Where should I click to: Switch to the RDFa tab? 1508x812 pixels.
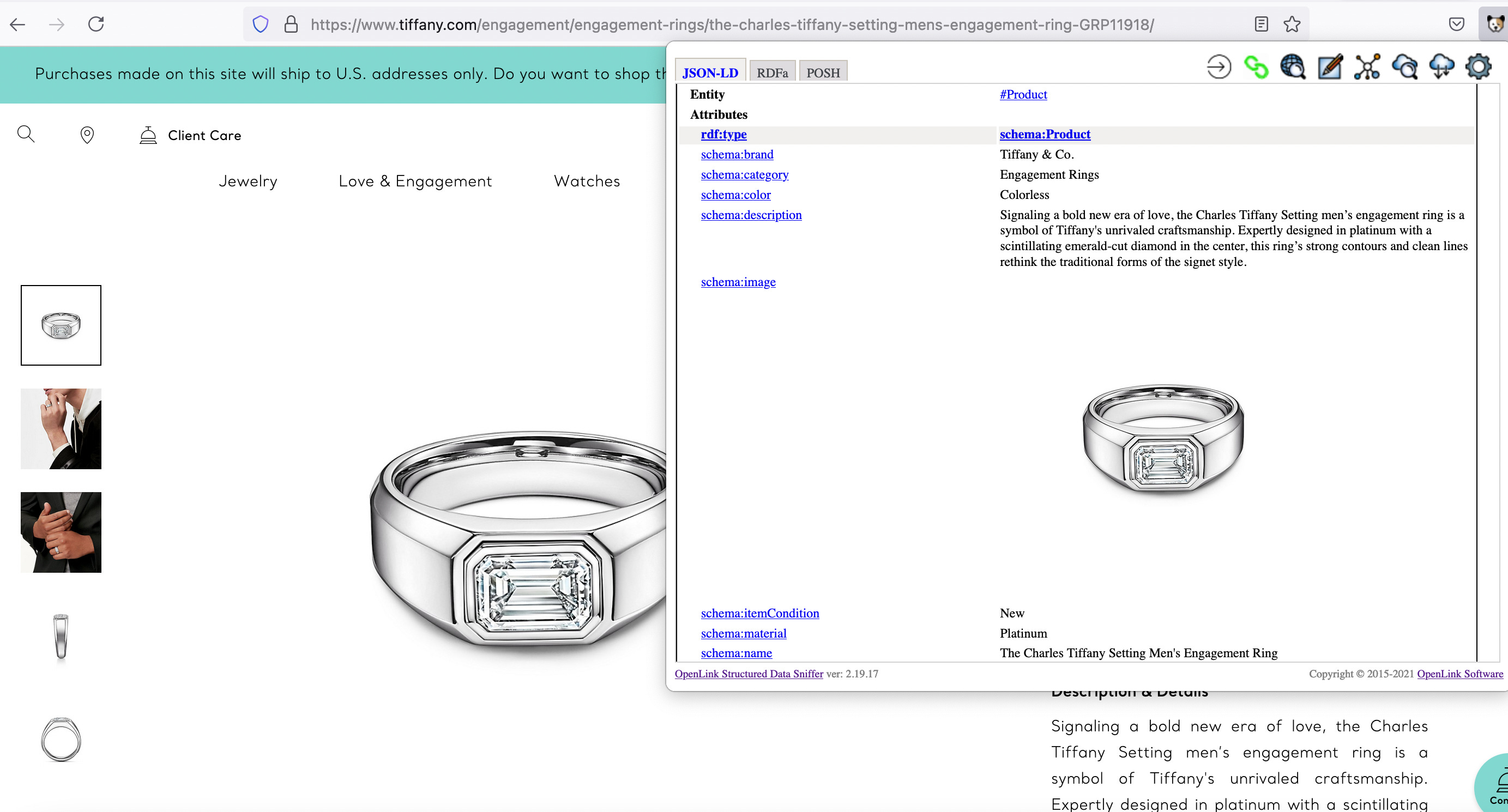(x=771, y=72)
